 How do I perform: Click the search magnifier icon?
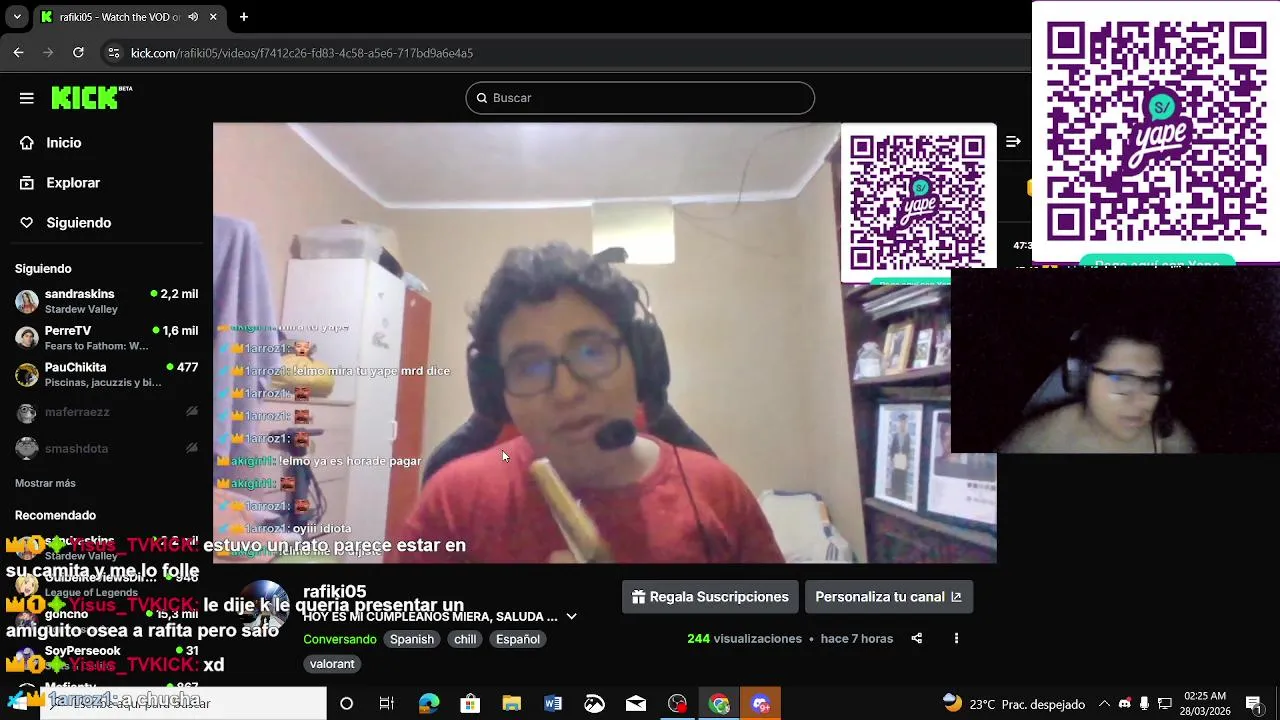point(482,98)
